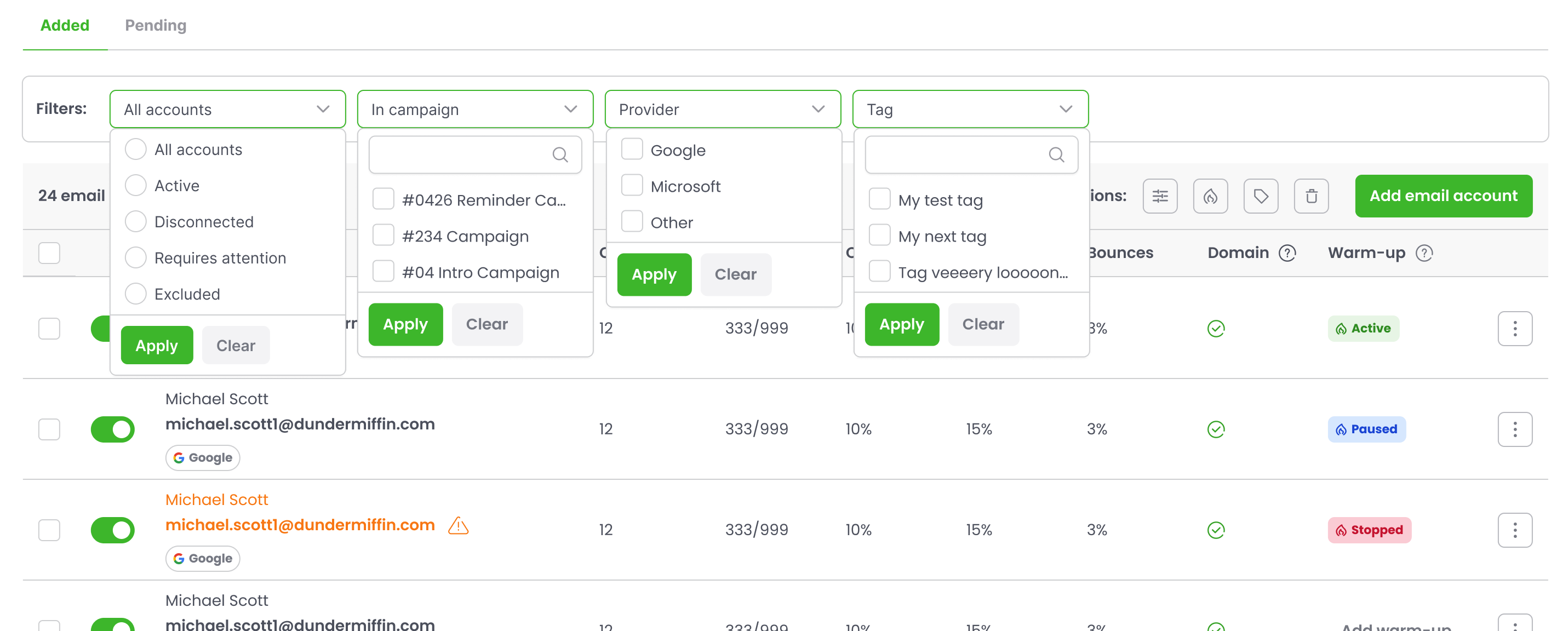Click the Domain column help icon
This screenshot has height=631, width=1568.
click(1287, 253)
